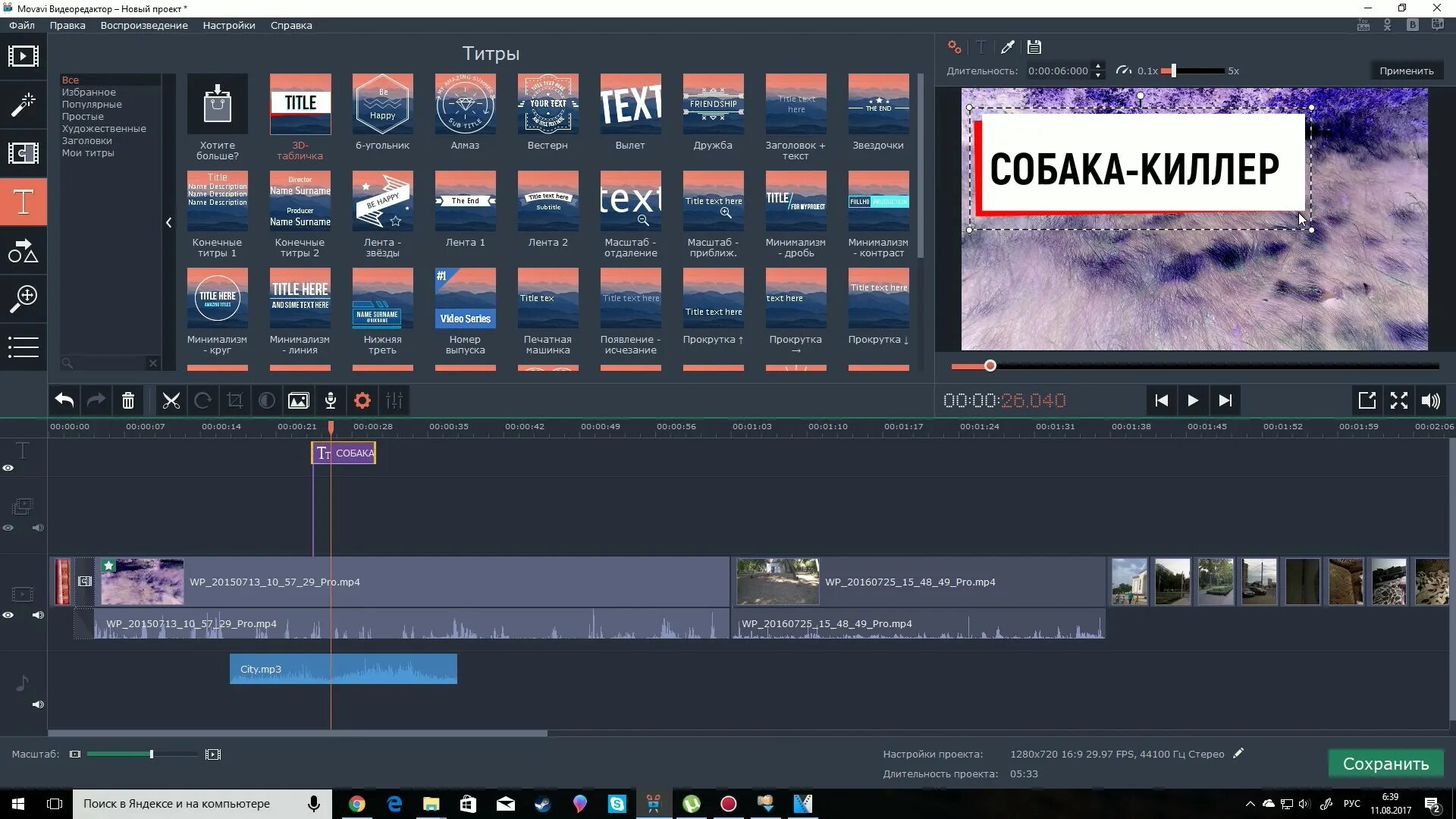Open clip properties gear icon
Screen dimensions: 1456x819
pyautogui.click(x=362, y=400)
